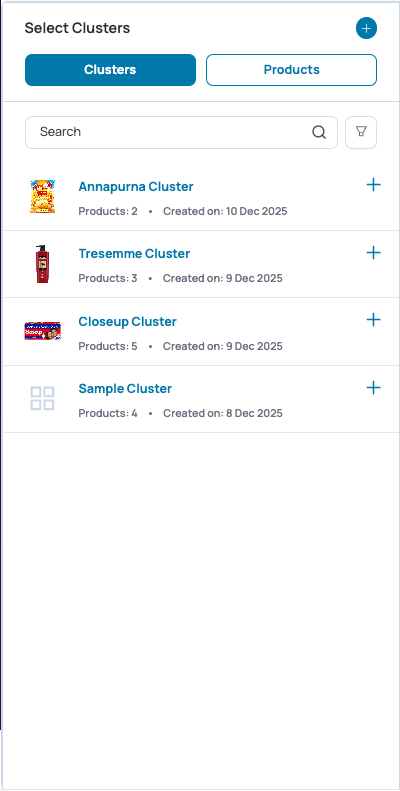Image resolution: width=400 pixels, height=791 pixels.
Task: Open the Tresemme Cluster link
Action: [x=134, y=254]
